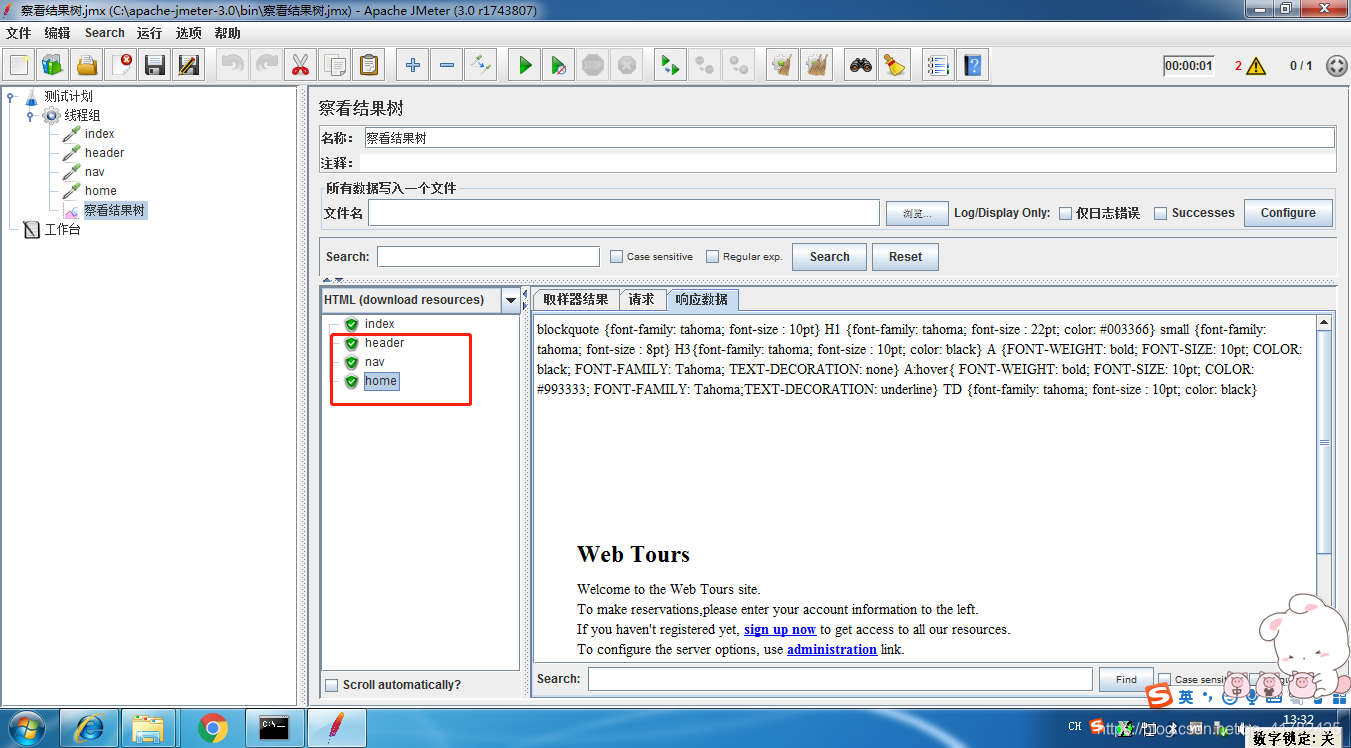Viewport: 1351px width, 748px height.
Task: Click the Reset button
Action: (905, 257)
